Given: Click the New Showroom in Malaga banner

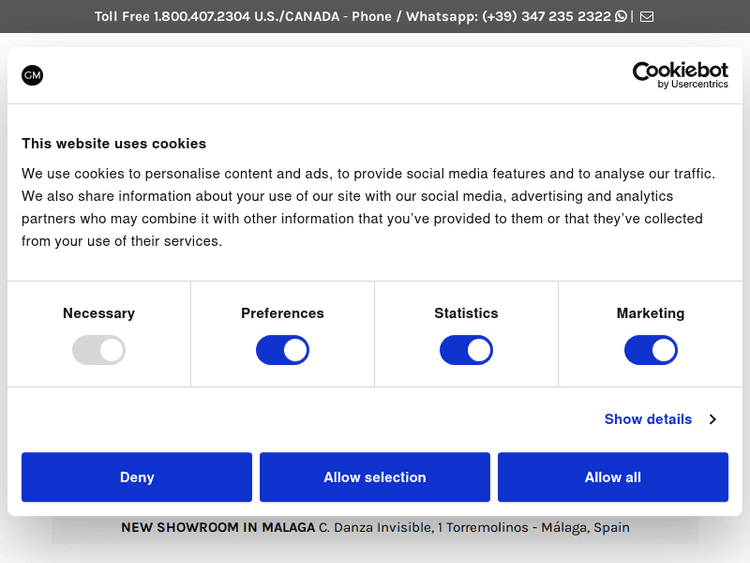Looking at the screenshot, I should pos(375,527).
